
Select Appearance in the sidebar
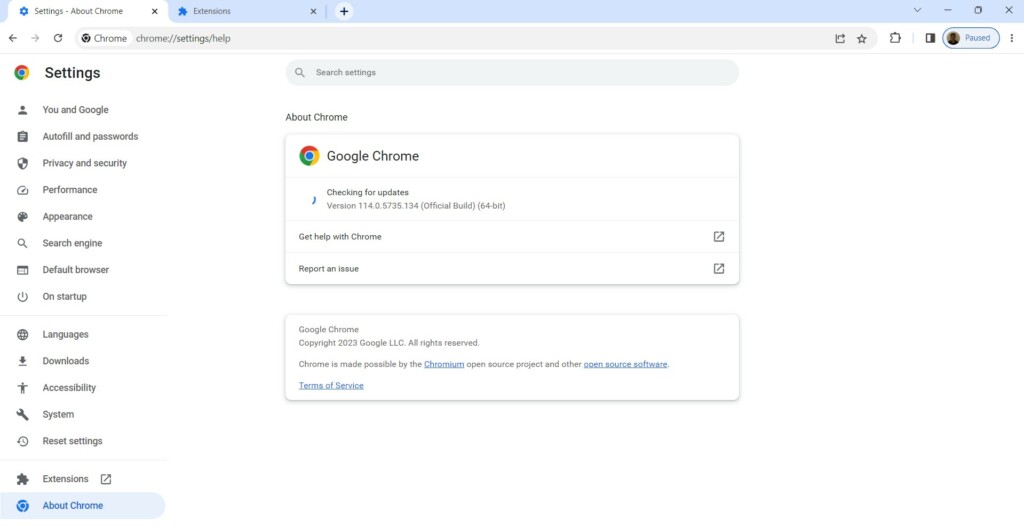click(x=67, y=216)
